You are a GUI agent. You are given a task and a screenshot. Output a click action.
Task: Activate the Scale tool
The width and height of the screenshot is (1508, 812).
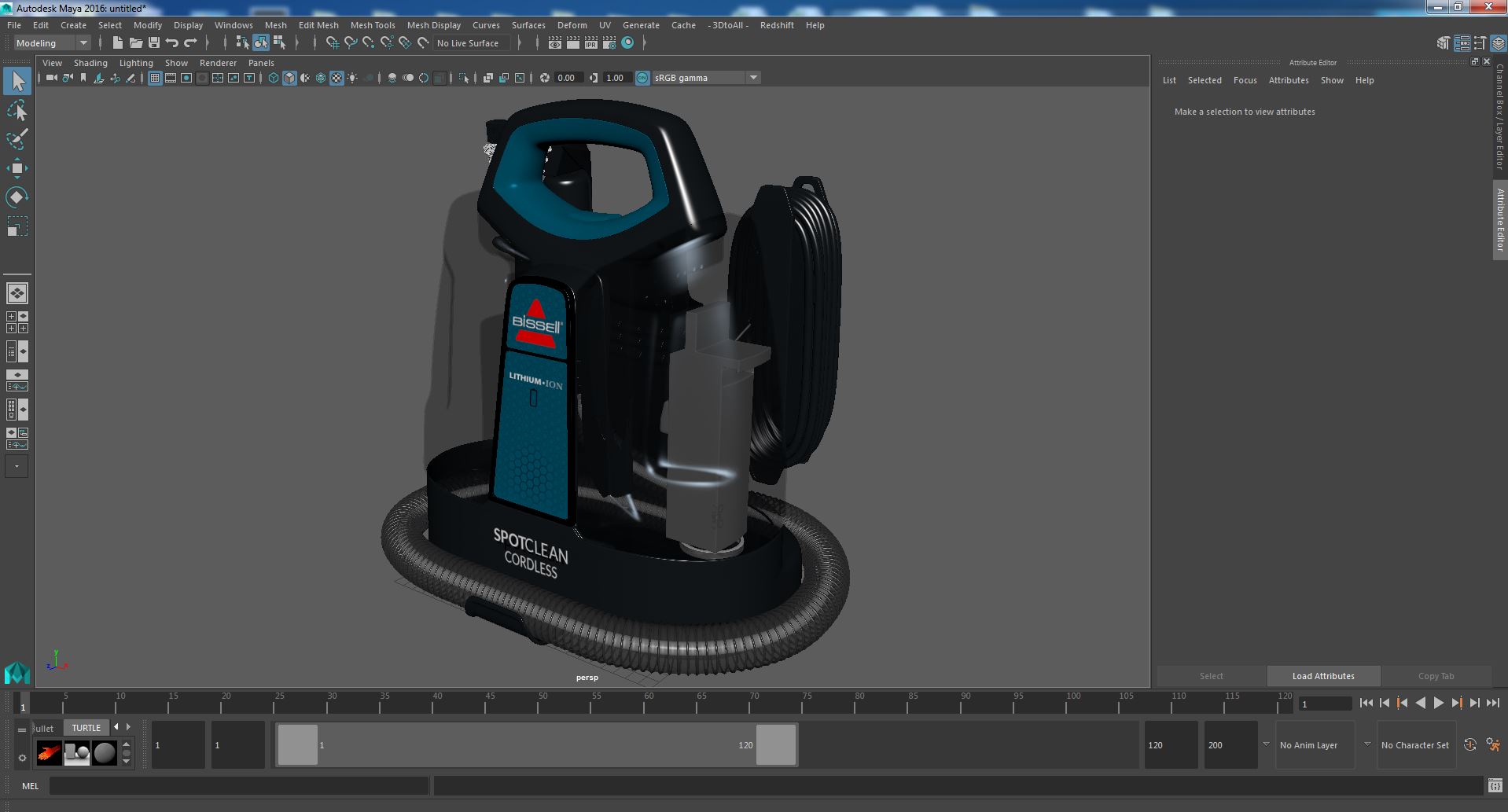pyautogui.click(x=17, y=226)
